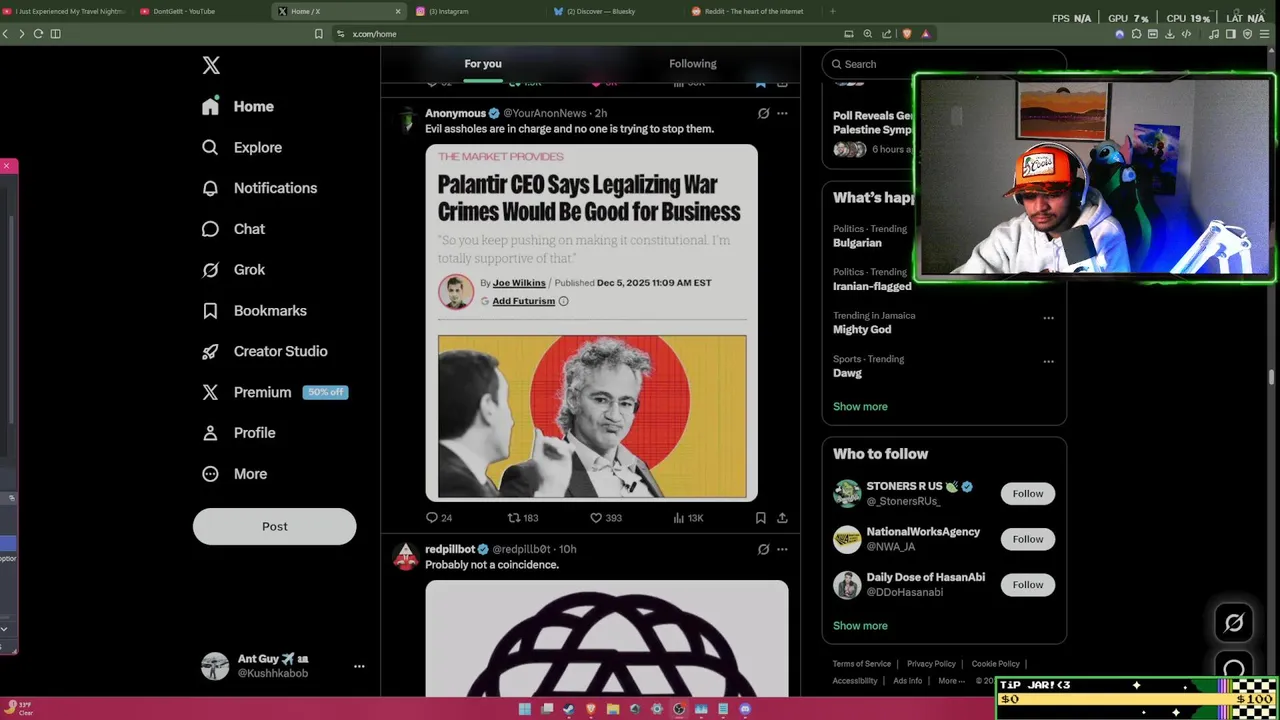This screenshot has height=720, width=1280.
Task: Open Steam from taskbar
Action: pos(569,709)
